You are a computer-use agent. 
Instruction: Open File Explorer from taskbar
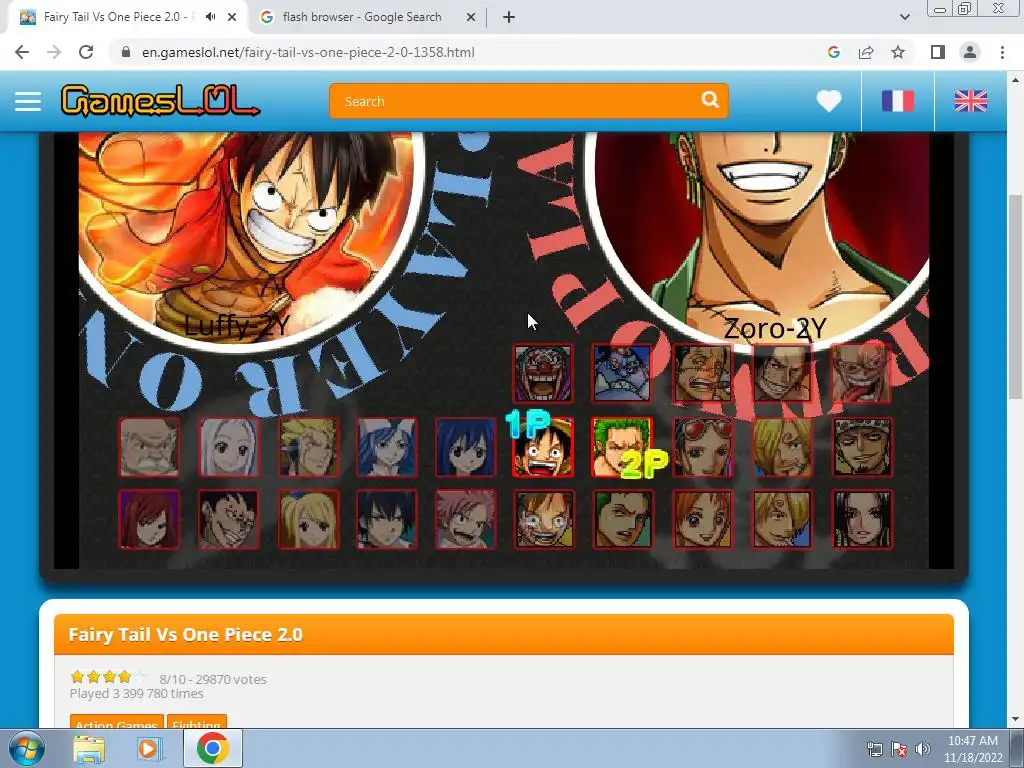coord(89,749)
